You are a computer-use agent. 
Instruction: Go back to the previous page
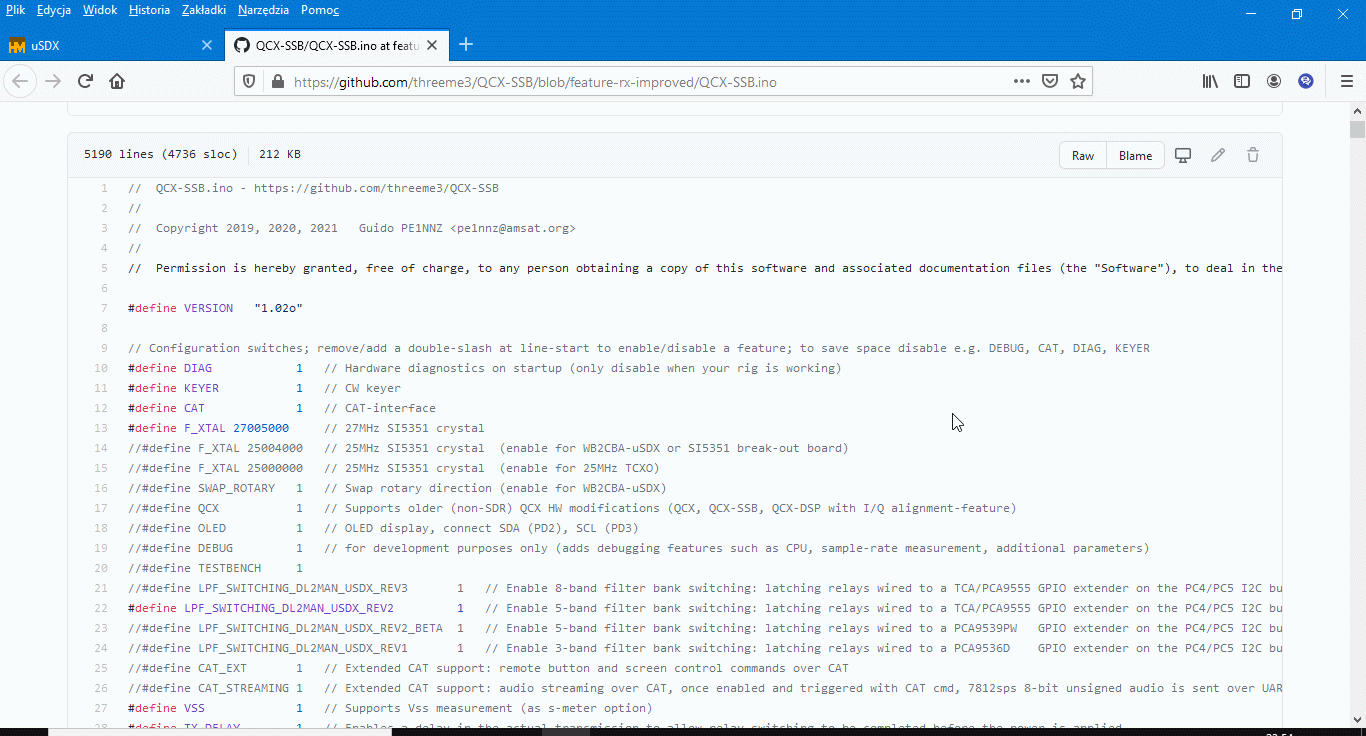pyautogui.click(x=21, y=82)
